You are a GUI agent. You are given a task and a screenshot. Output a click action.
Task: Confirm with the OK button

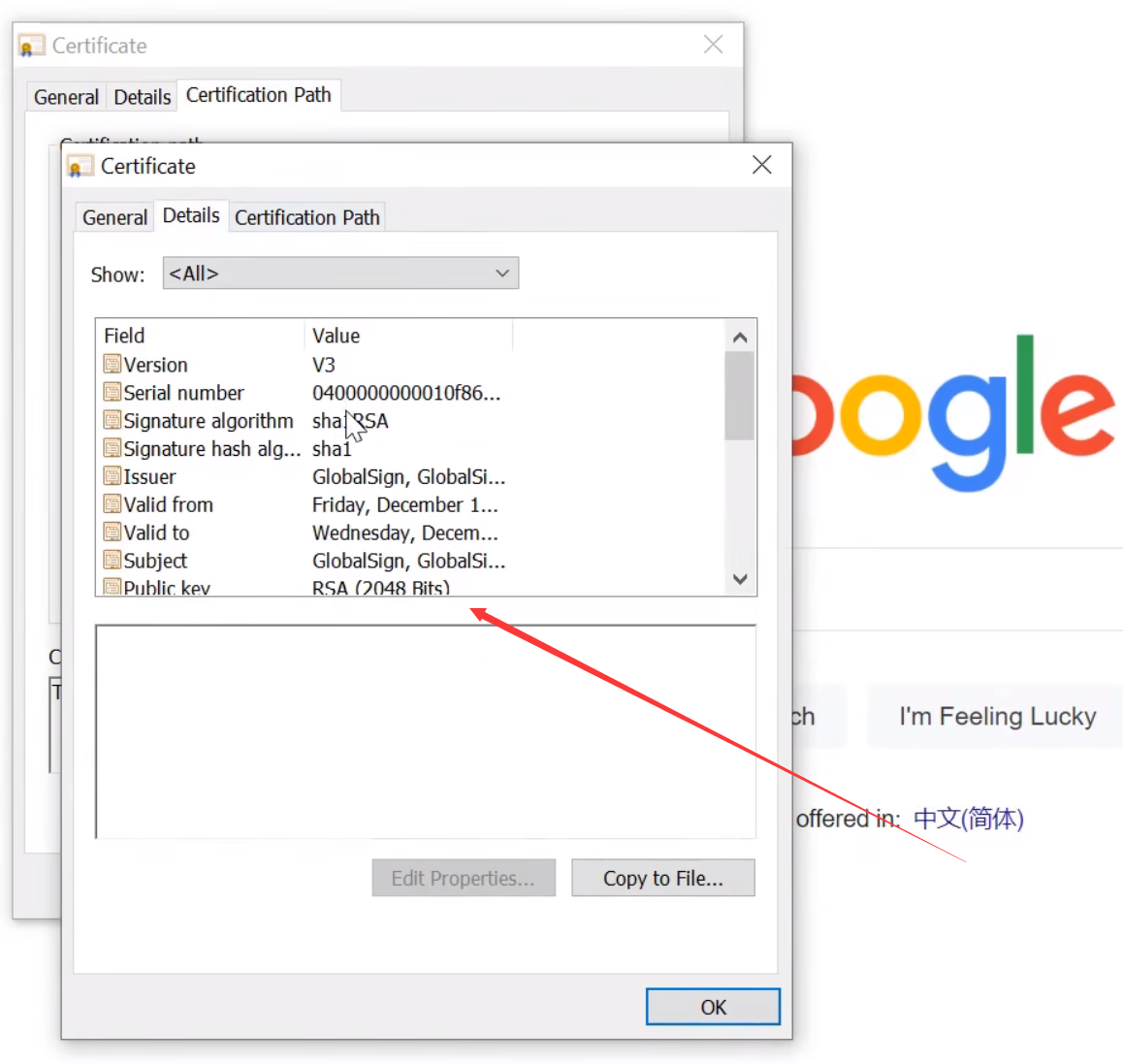click(x=714, y=1007)
